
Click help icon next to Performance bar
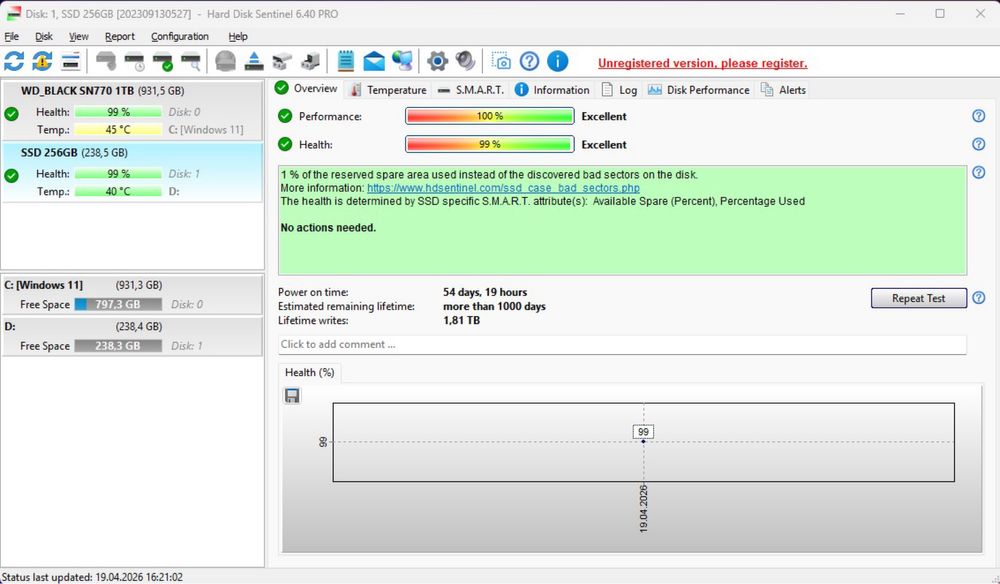point(978,116)
